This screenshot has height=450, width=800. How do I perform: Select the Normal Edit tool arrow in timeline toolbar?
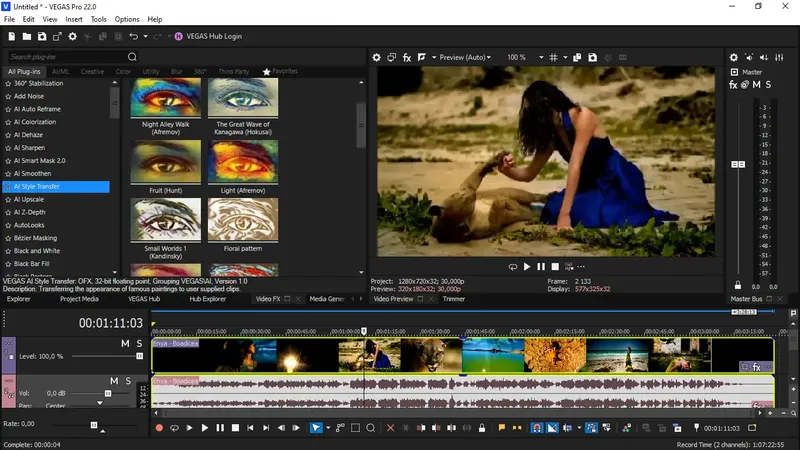click(315, 428)
